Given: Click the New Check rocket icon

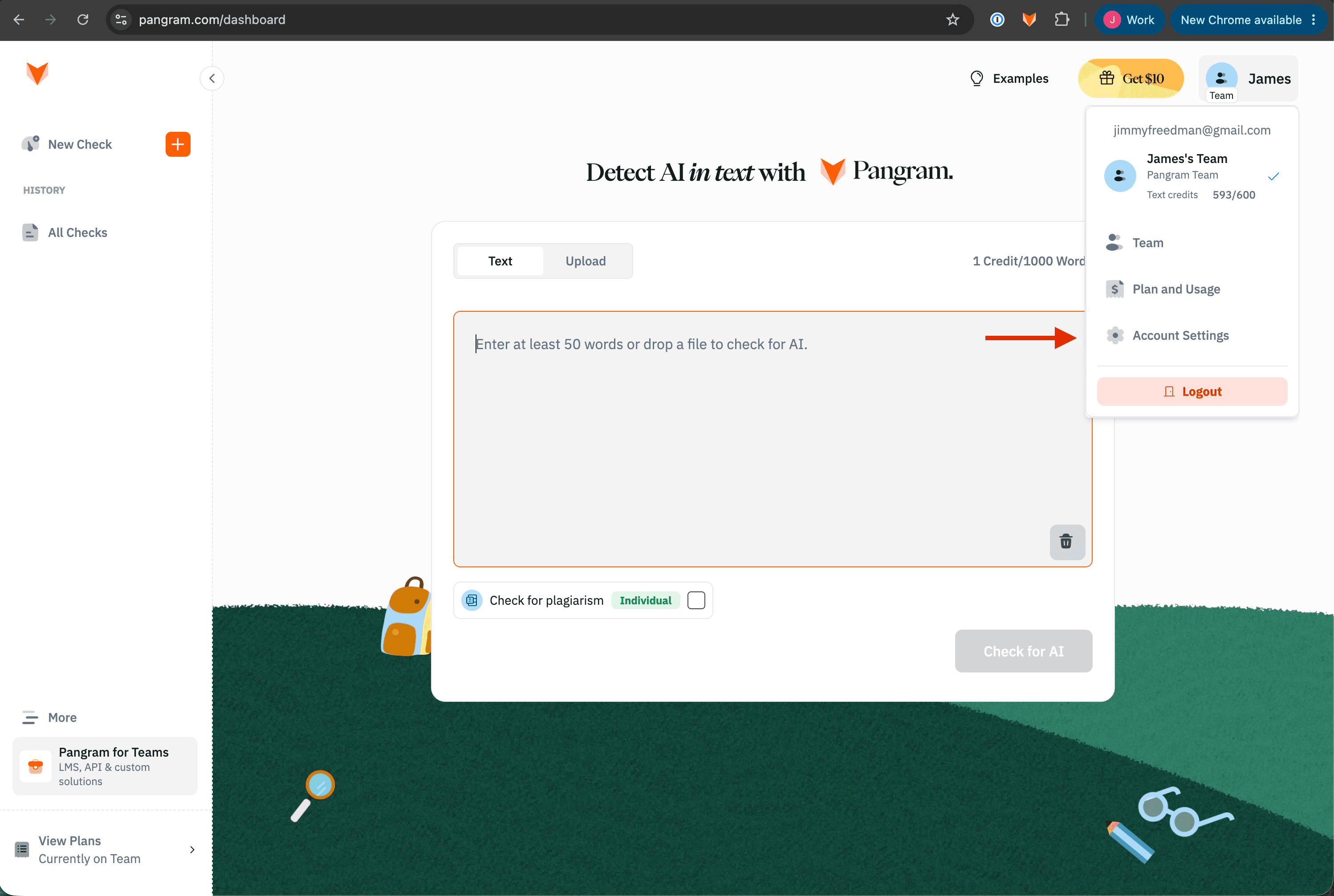Looking at the screenshot, I should (31, 143).
